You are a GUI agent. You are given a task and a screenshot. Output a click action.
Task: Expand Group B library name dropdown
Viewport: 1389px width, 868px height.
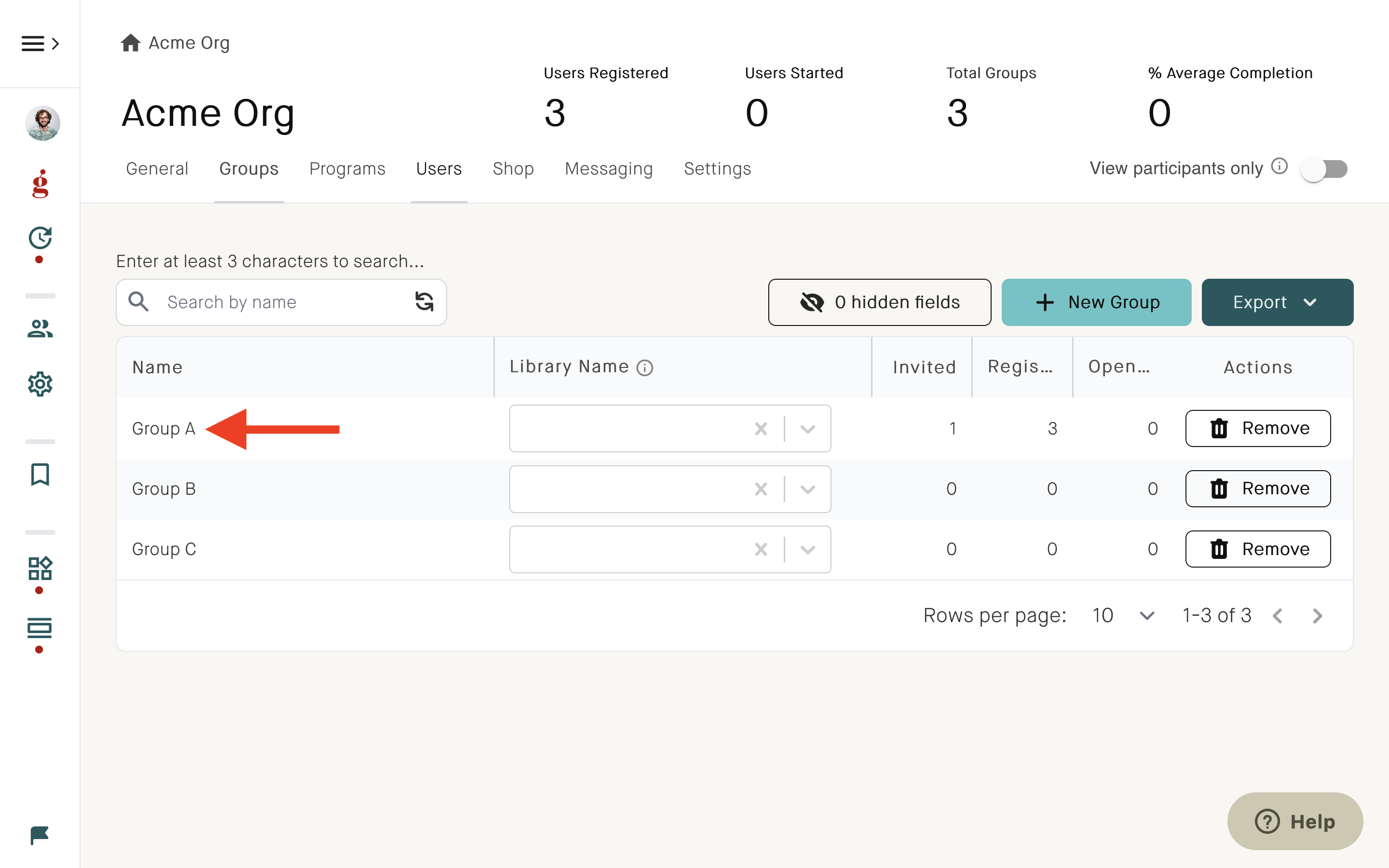click(x=807, y=489)
